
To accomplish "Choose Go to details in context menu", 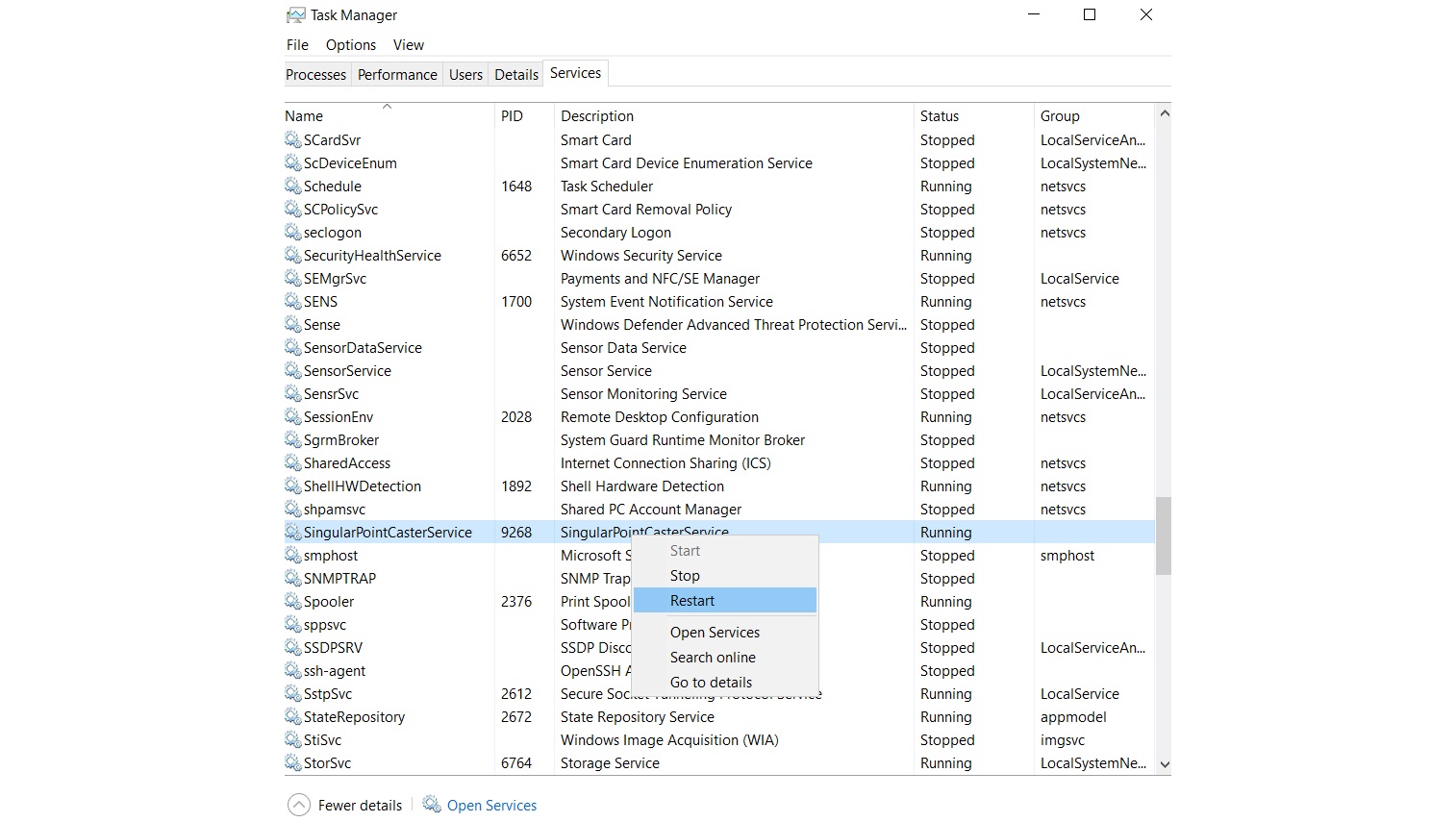I will point(711,683).
